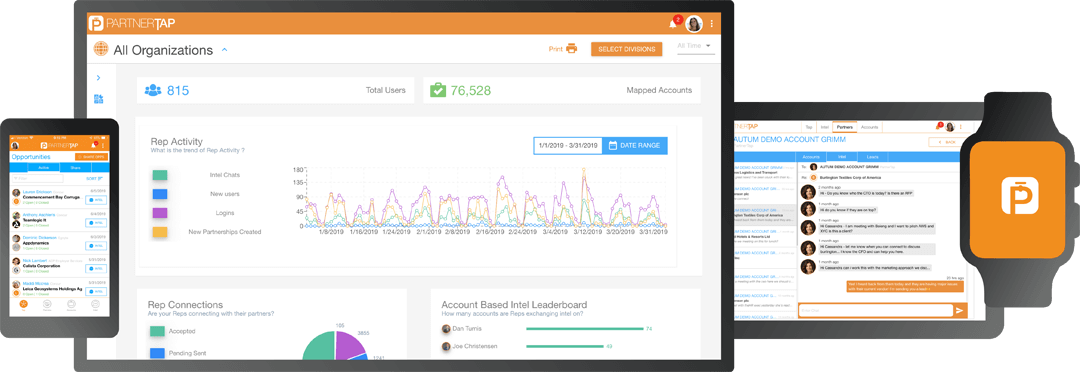Click the SELECT DIVISIONS button
This screenshot has width=1080, height=372.
pos(627,49)
